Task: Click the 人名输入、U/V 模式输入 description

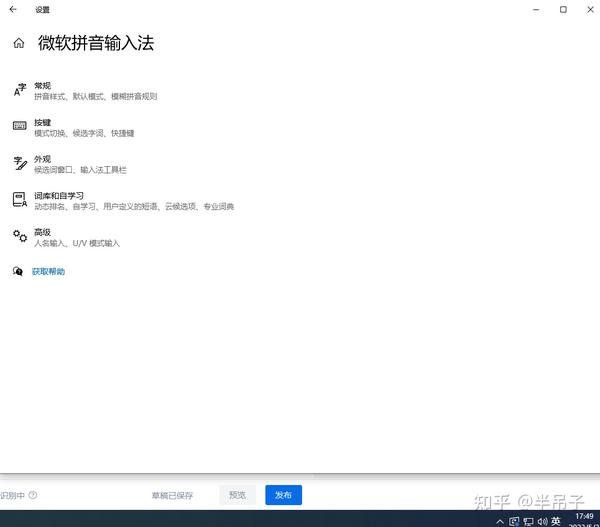Action: [77, 243]
